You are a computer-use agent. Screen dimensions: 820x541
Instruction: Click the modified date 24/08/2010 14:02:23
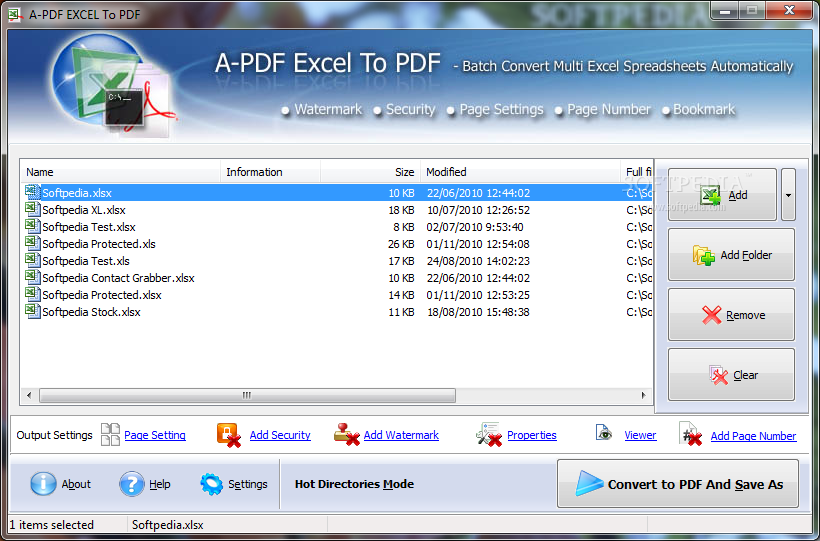[x=478, y=261]
